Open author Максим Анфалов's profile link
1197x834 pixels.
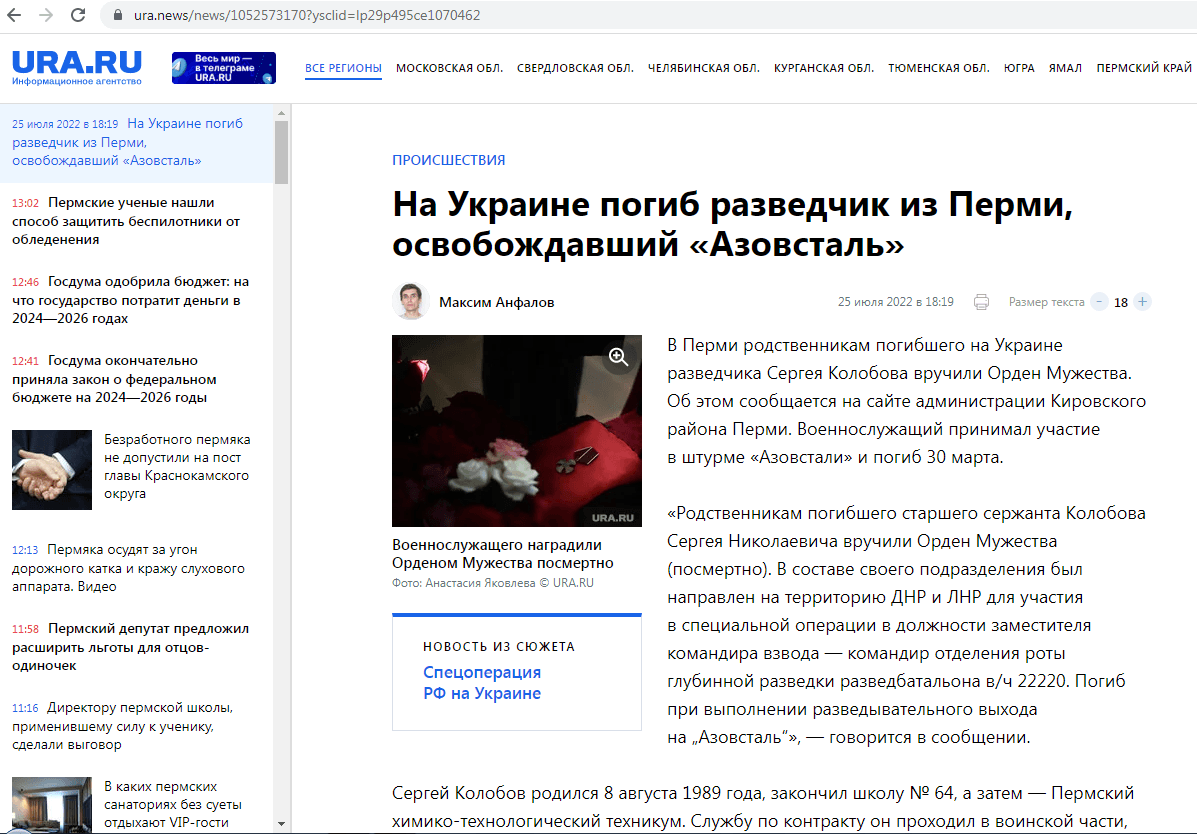pyautogui.click(x=497, y=302)
